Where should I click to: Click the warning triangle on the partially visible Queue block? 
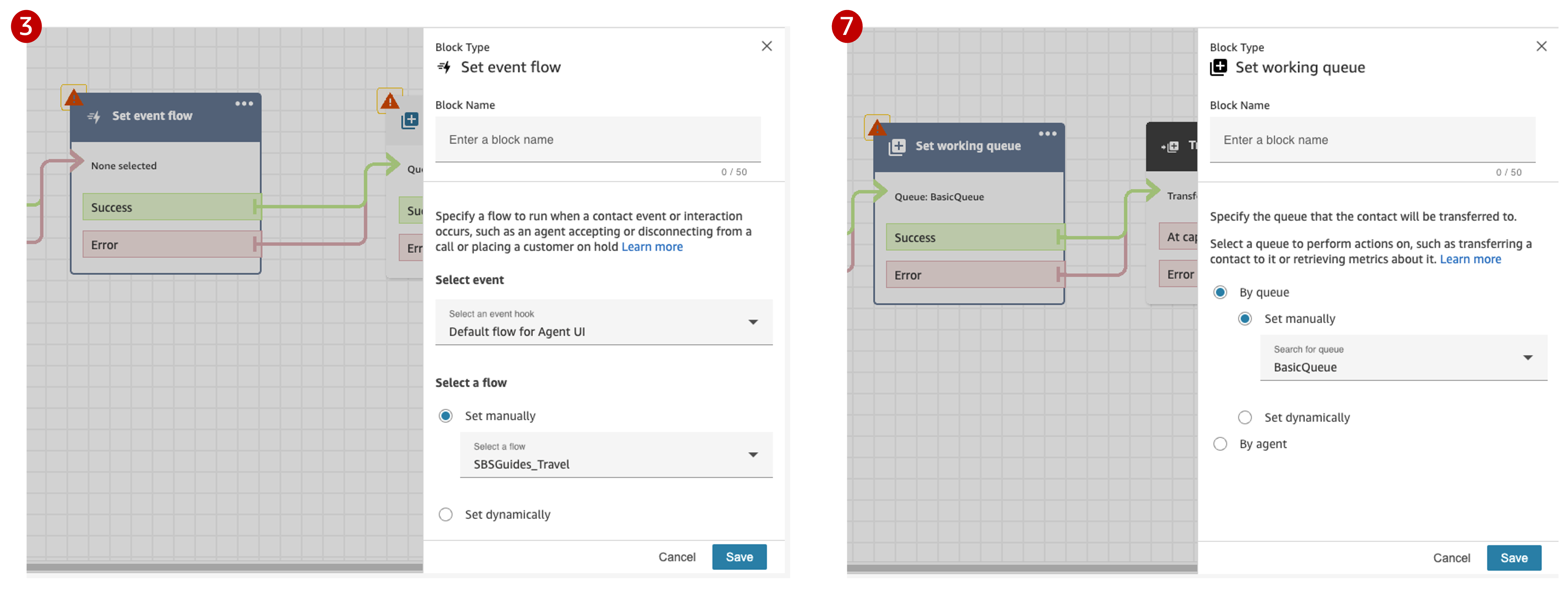click(389, 100)
